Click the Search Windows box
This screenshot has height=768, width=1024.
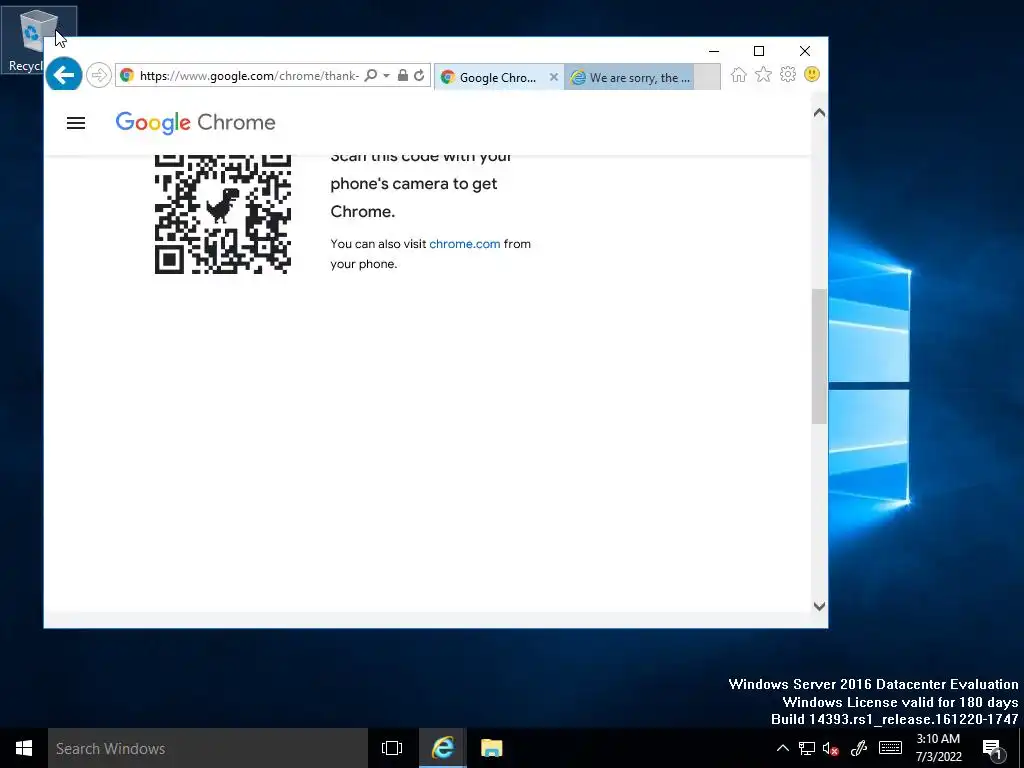coord(208,748)
